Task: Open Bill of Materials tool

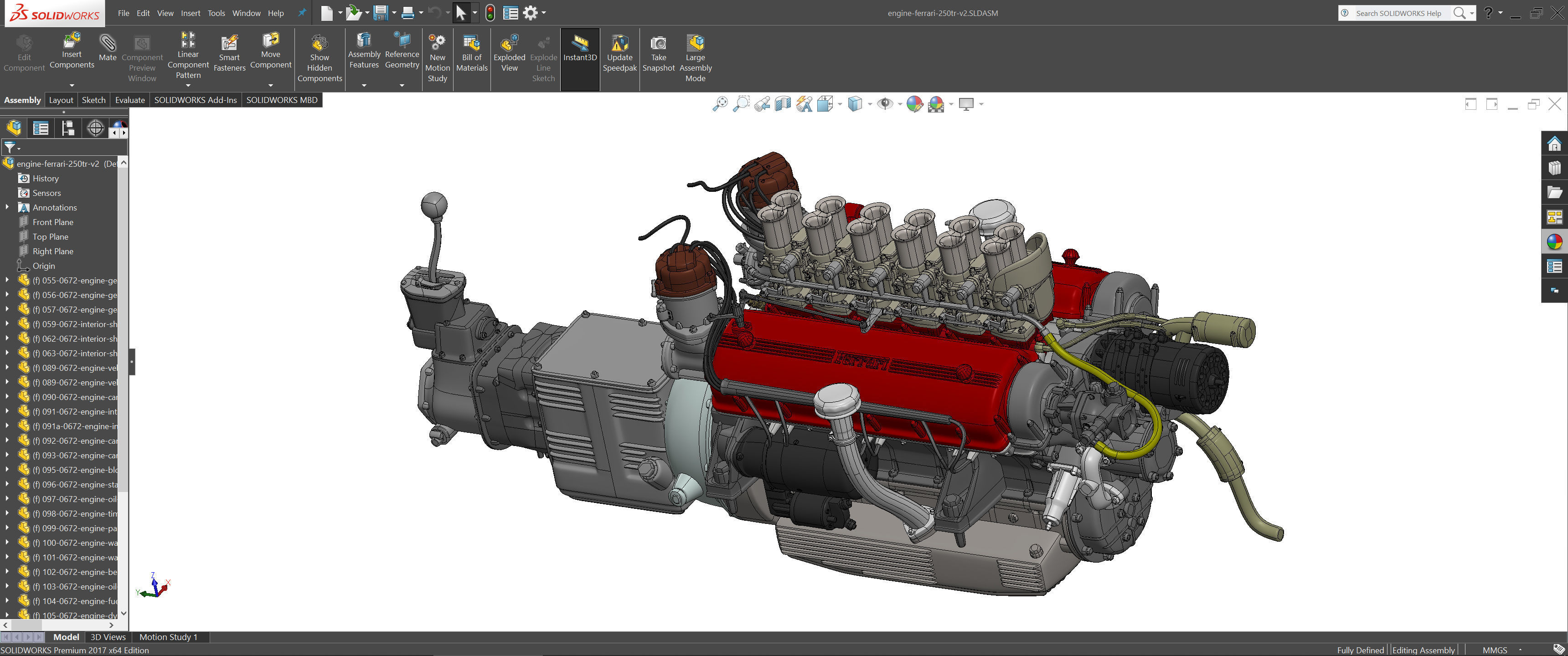Action: tap(471, 44)
